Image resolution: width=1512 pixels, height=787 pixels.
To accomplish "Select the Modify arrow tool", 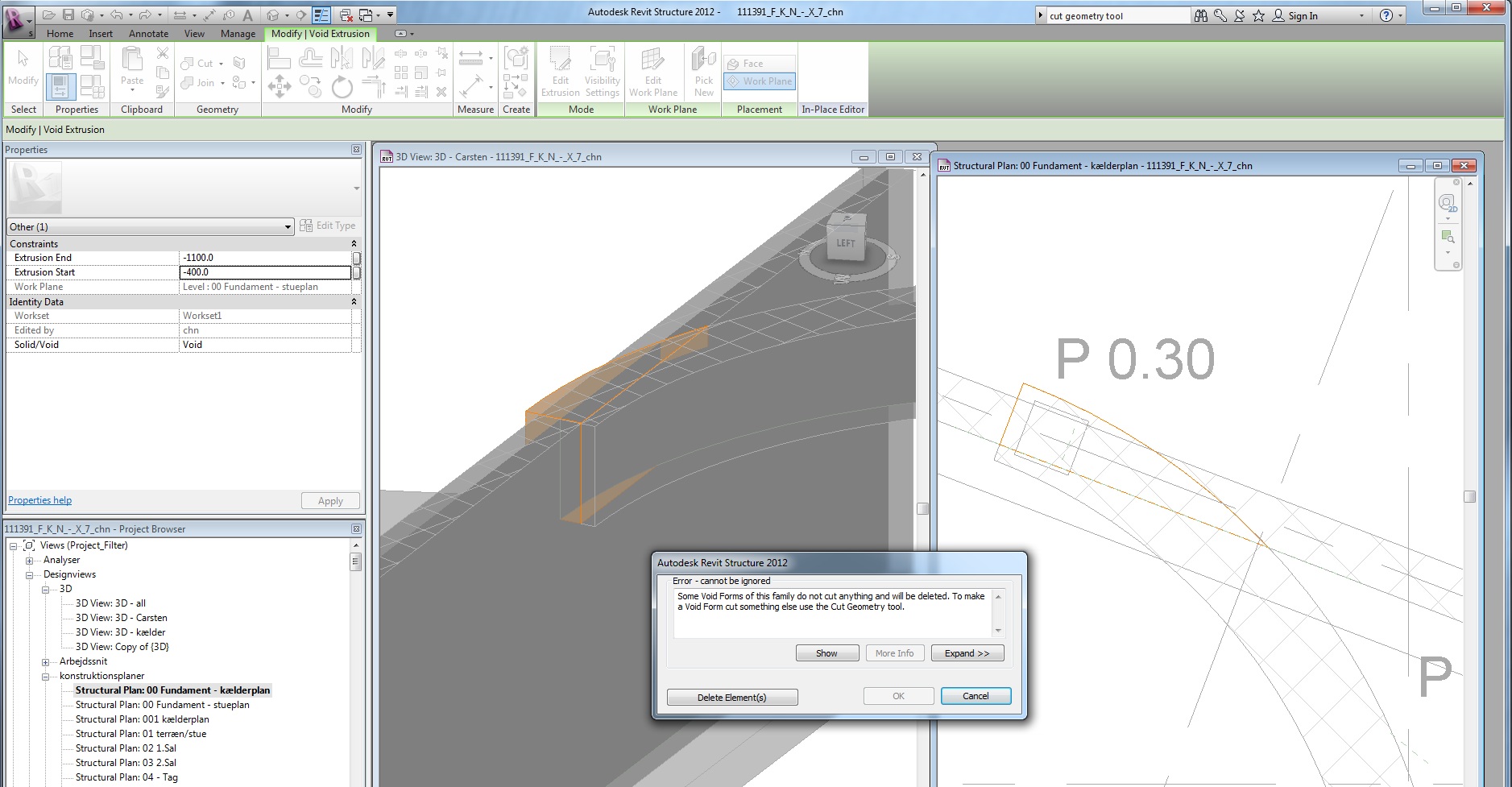I will pyautogui.click(x=23, y=67).
